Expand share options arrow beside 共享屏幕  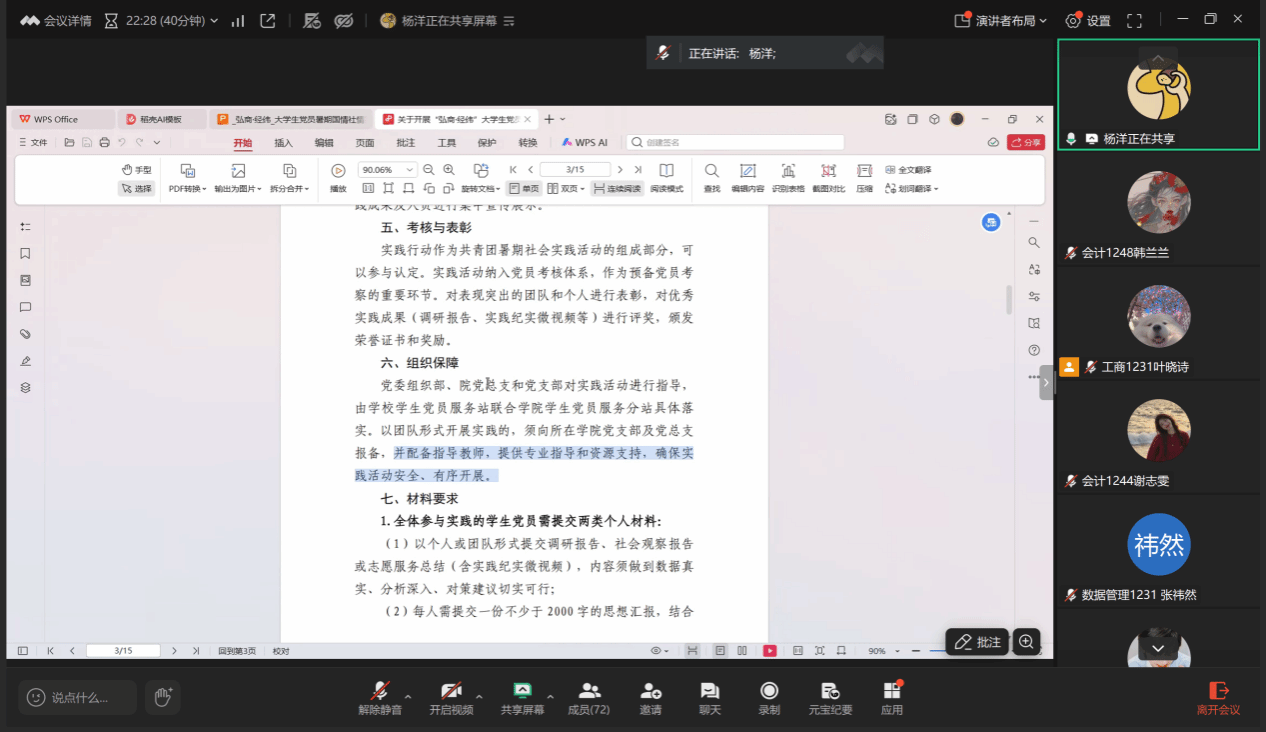[550, 696]
